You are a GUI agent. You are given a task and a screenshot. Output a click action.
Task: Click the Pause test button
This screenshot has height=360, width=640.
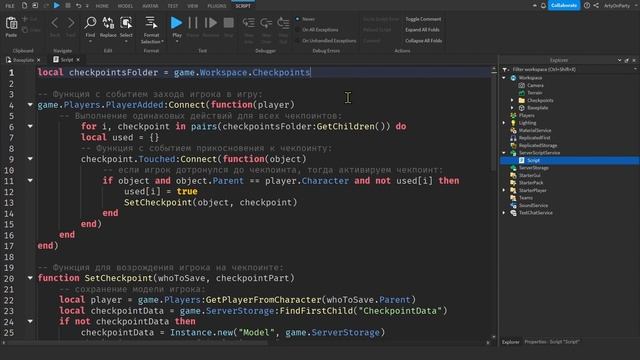193,23
